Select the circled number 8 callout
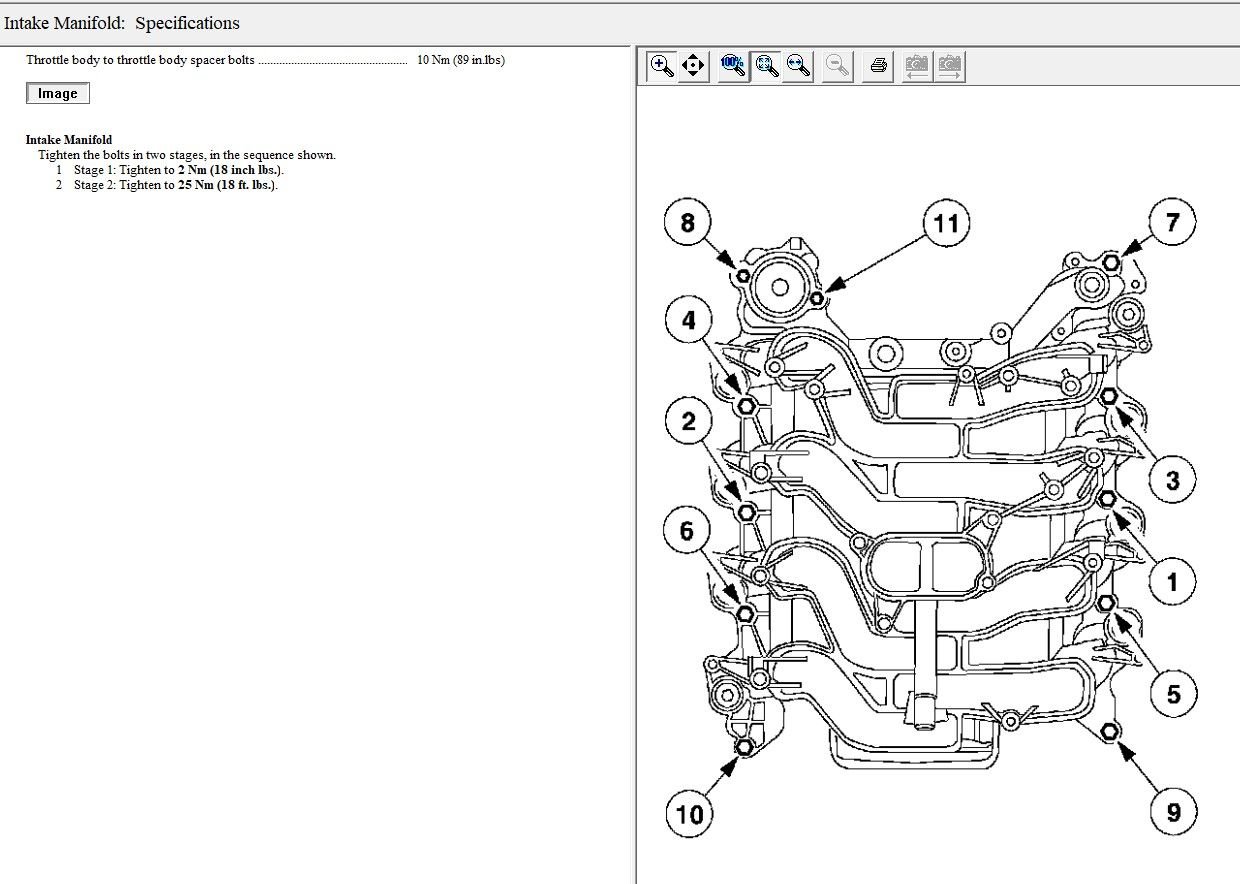 [x=687, y=222]
